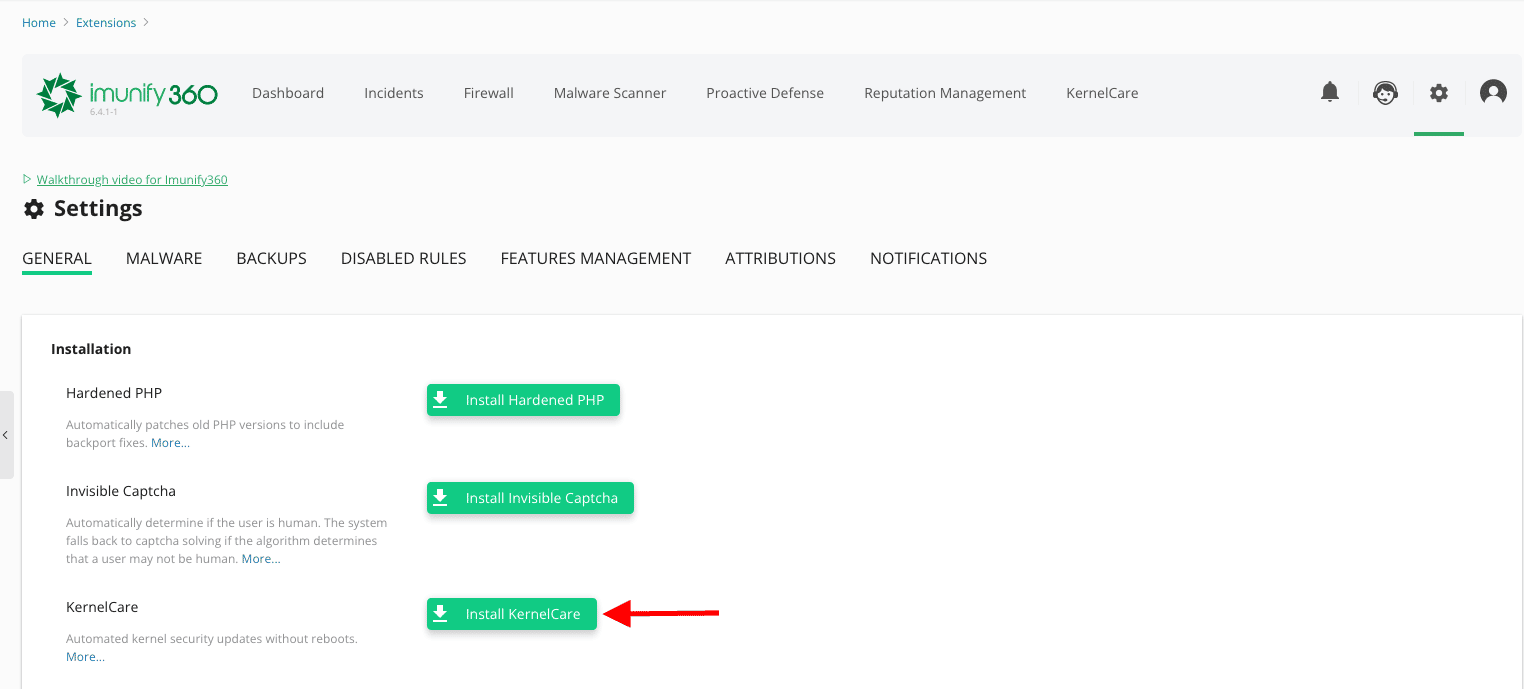This screenshot has width=1524, height=689.
Task: Go to Home breadcrumb link
Action: [x=39, y=22]
